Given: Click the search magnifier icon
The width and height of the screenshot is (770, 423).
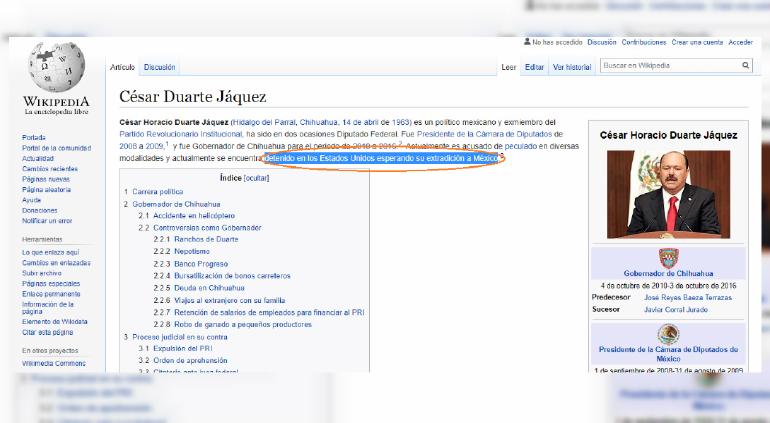Looking at the screenshot, I should (x=745, y=65).
